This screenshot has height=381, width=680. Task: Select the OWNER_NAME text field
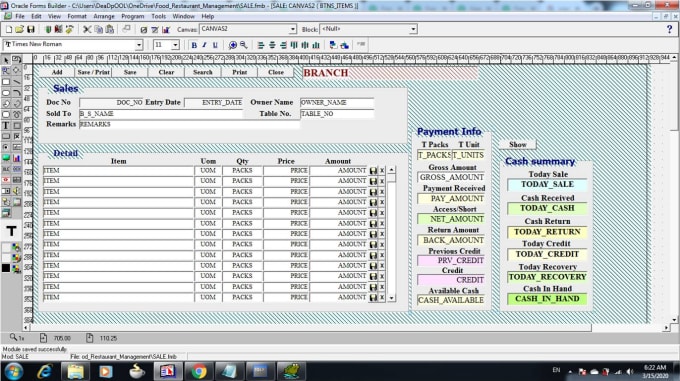pyautogui.click(x=337, y=103)
